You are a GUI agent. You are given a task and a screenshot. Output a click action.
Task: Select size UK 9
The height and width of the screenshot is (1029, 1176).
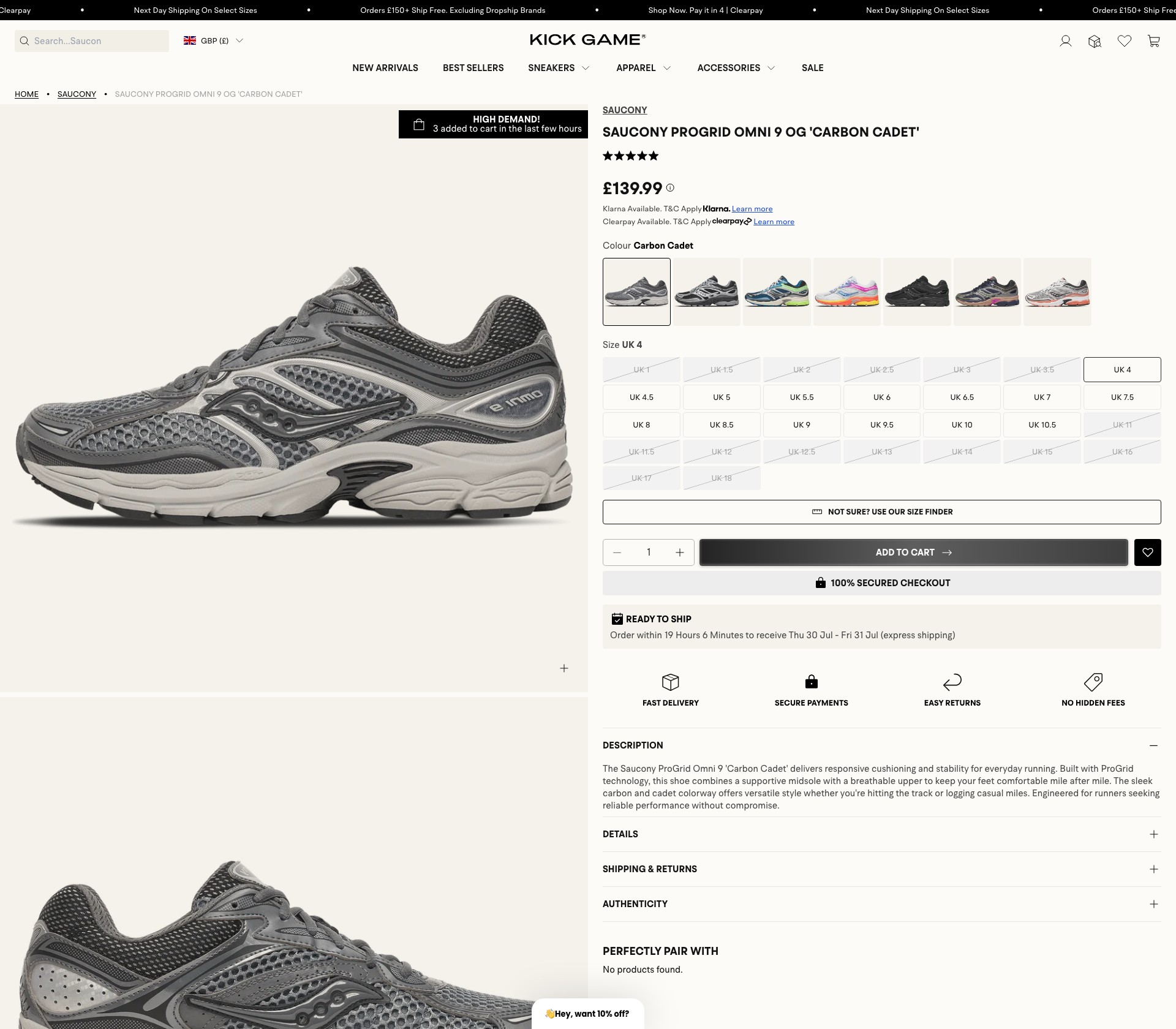coord(802,424)
